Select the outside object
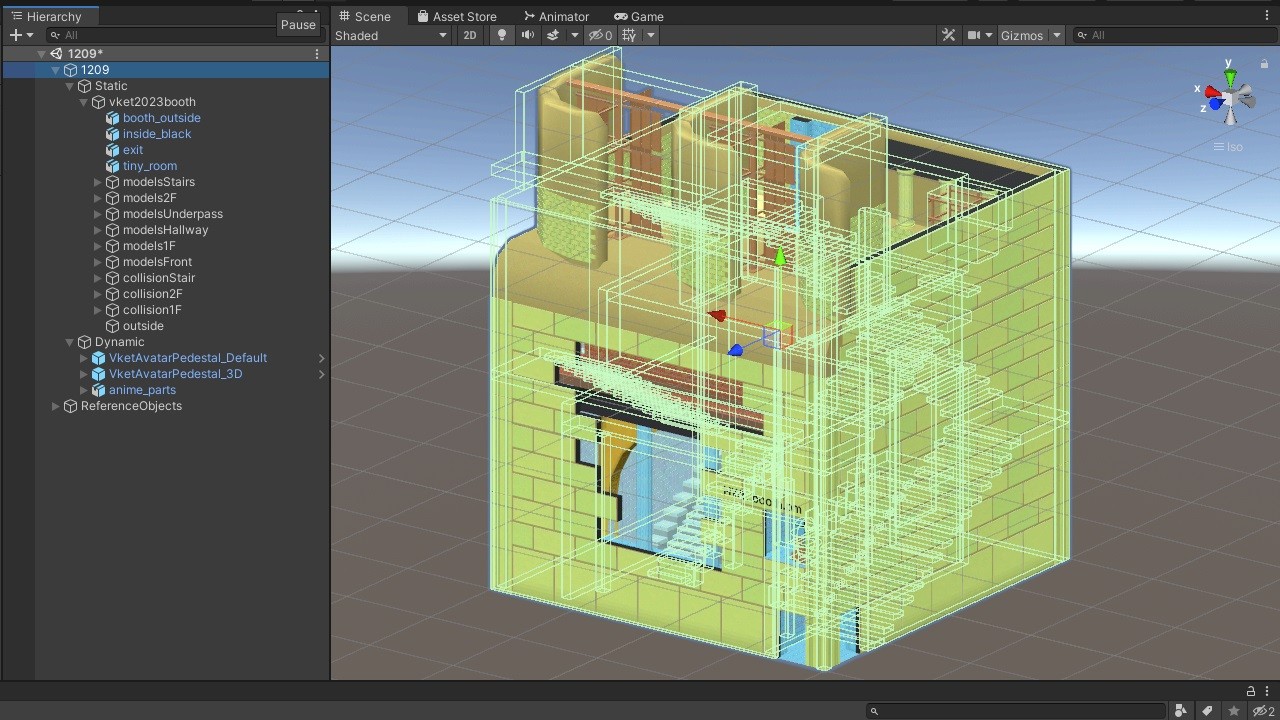 (142, 326)
